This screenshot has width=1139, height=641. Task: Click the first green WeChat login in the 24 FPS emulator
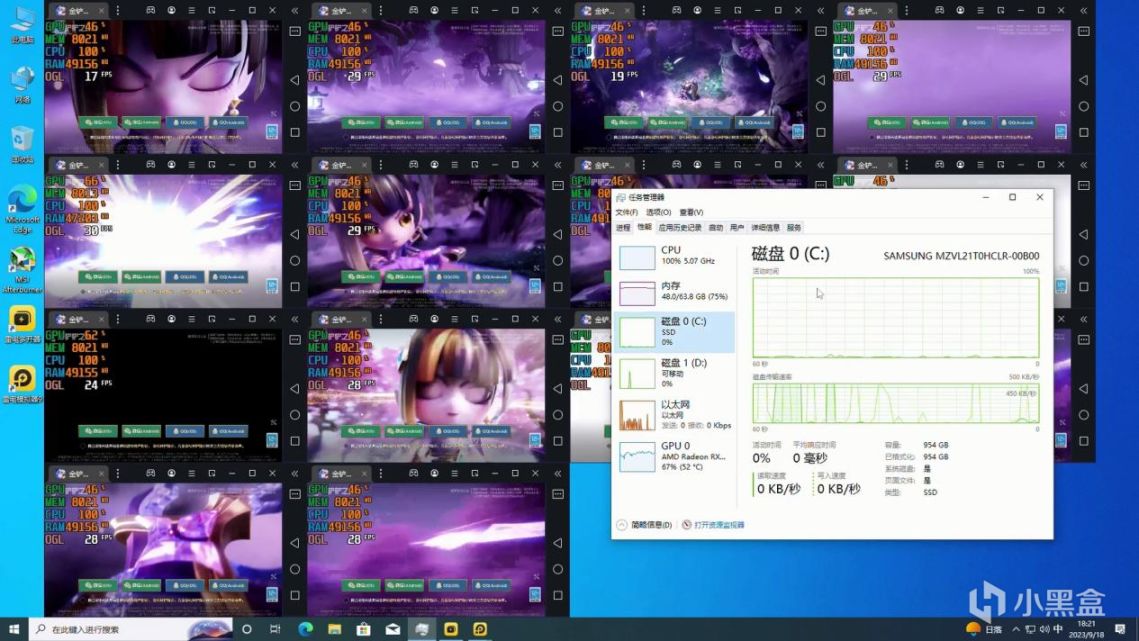[98, 431]
